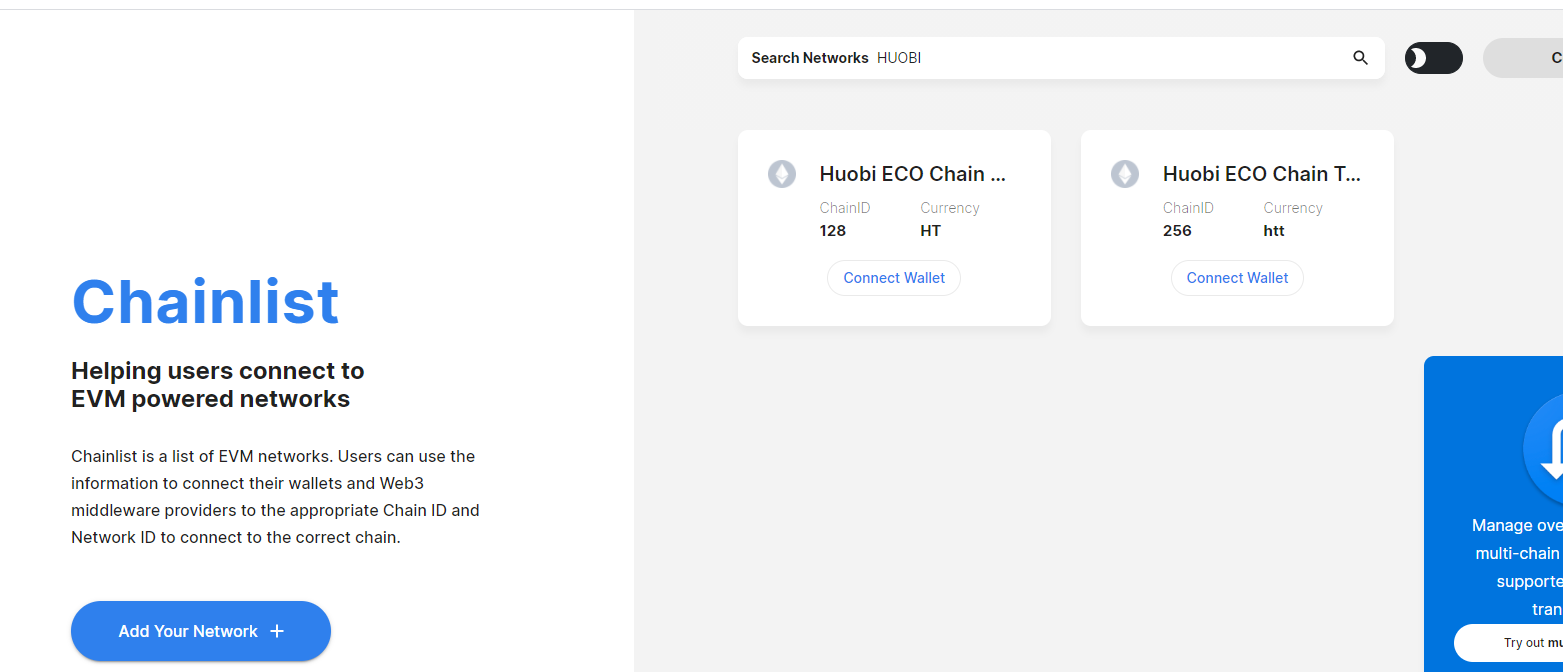Open Huobi ECO Chain Testnet via its title
The image size is (1563, 672).
(x=1260, y=173)
